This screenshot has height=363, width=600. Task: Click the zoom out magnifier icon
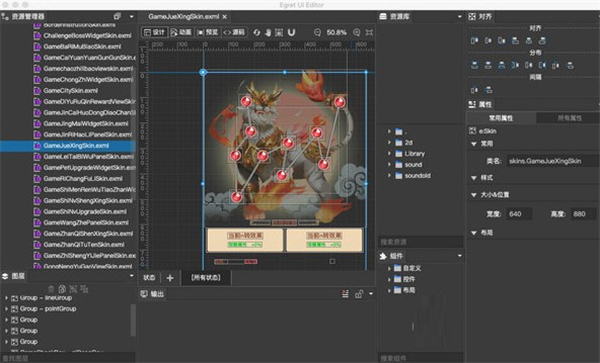pos(317,33)
